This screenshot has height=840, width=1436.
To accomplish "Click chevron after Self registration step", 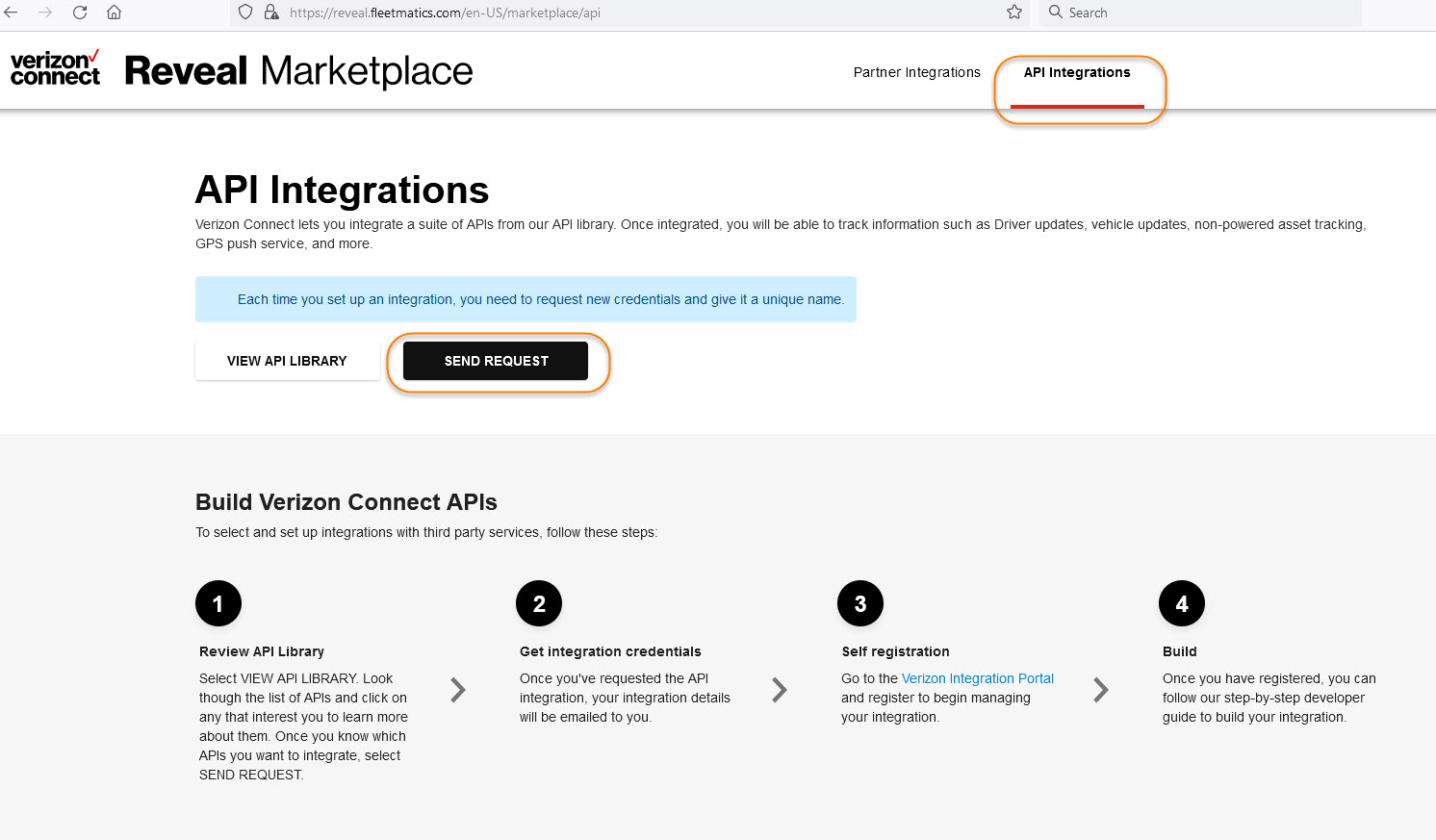I will click(x=1101, y=689).
